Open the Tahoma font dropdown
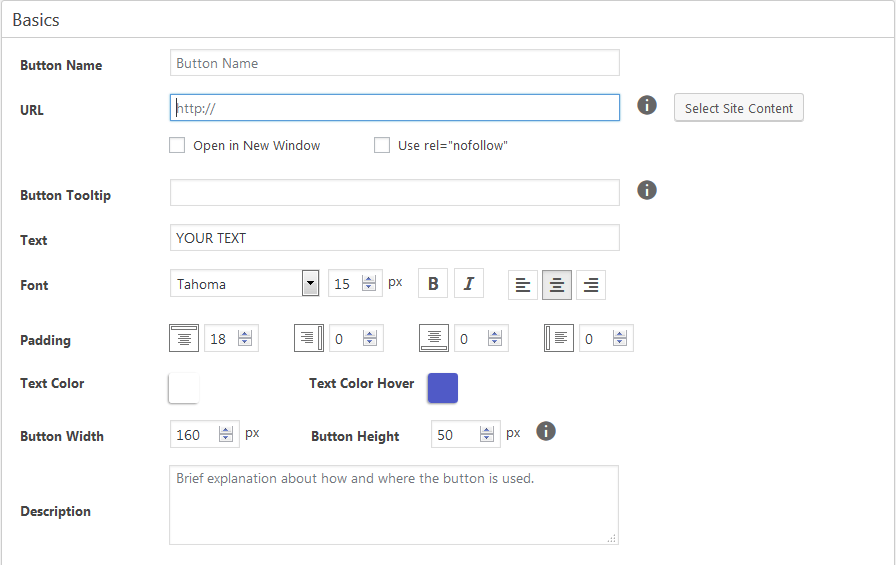The height and width of the screenshot is (565, 896). (x=310, y=284)
